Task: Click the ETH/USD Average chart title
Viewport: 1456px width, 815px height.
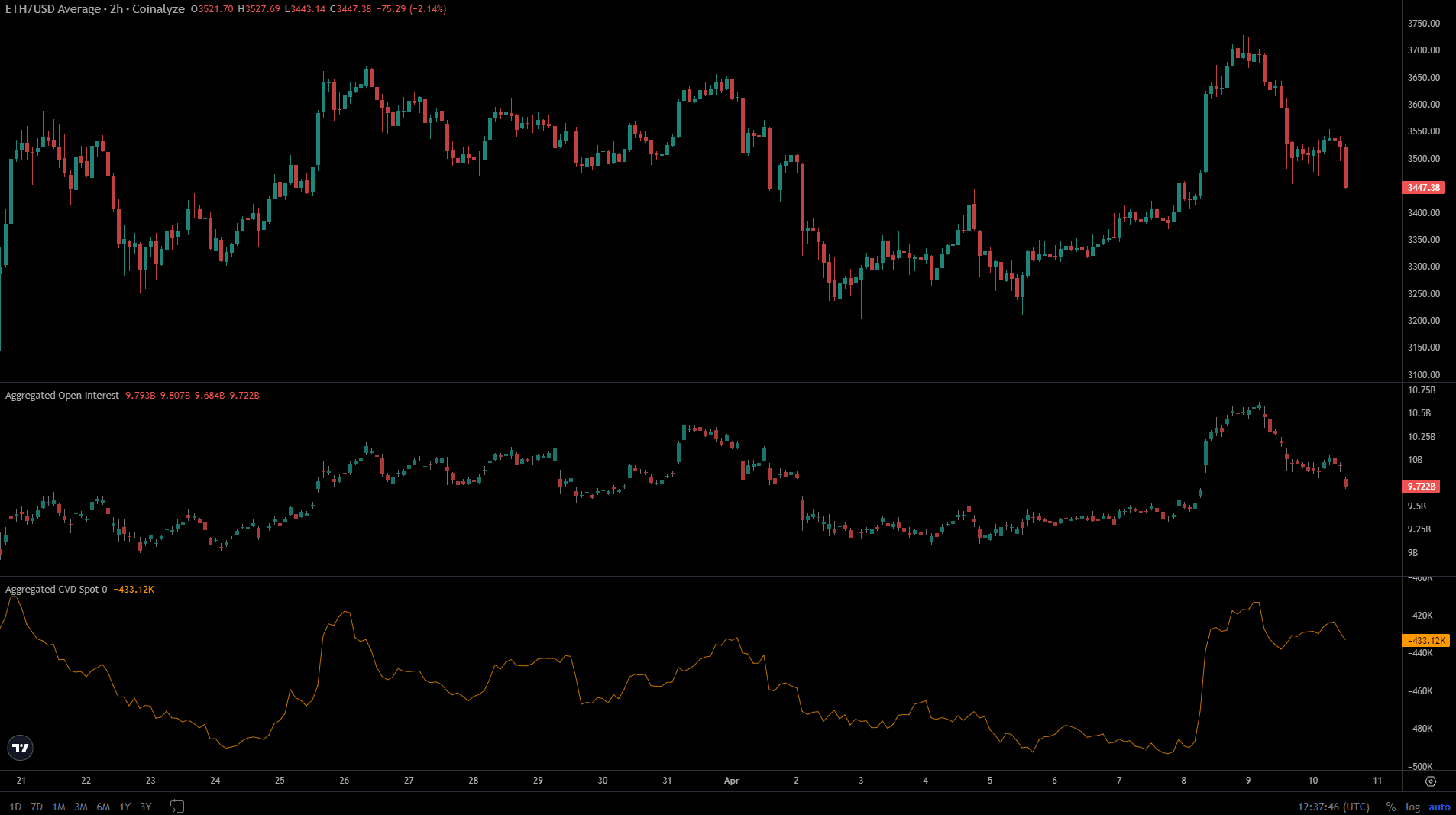Action: coord(95,9)
